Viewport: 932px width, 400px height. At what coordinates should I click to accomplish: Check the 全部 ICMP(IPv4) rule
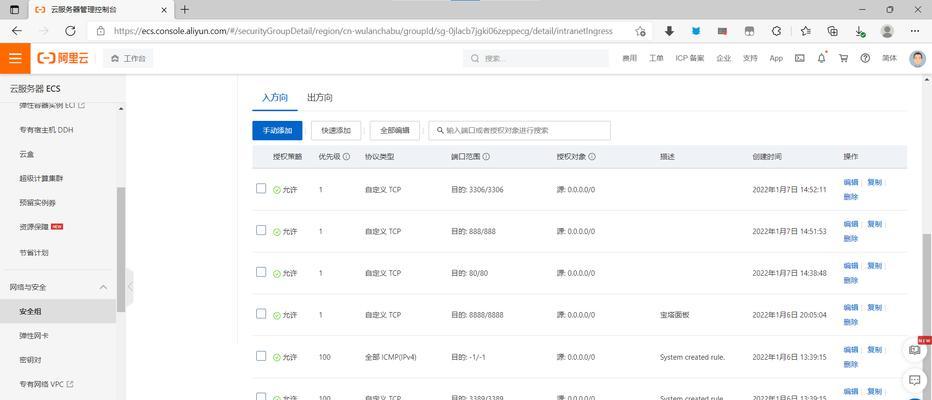coord(261,356)
